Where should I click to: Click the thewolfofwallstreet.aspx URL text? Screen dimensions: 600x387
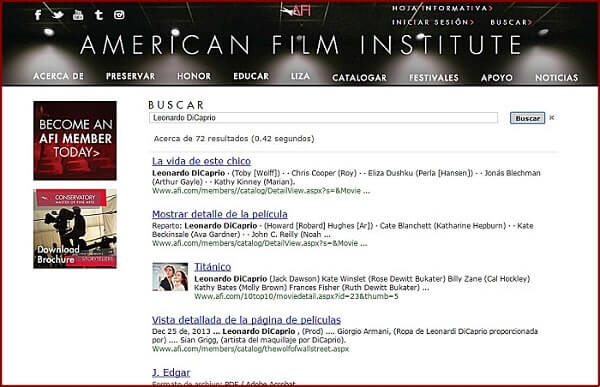[x=251, y=349]
